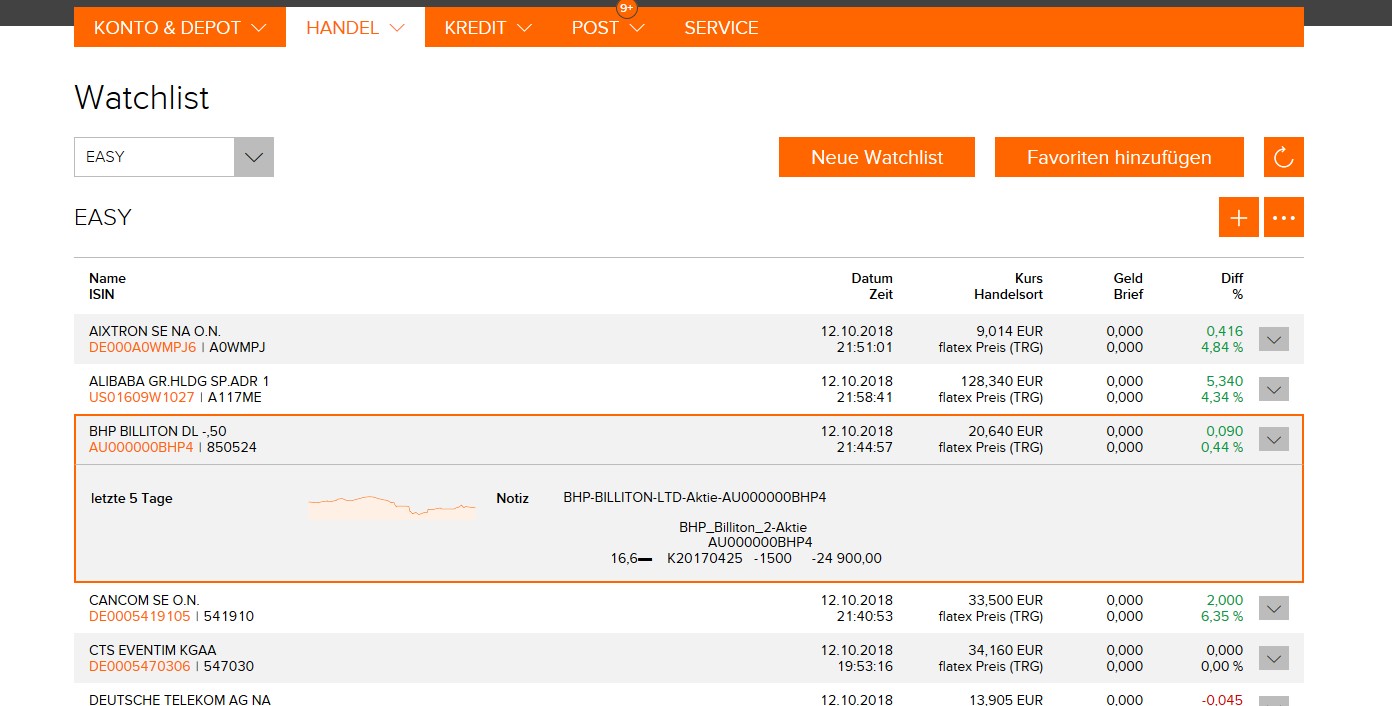This screenshot has width=1392, height=706.
Task: Click the Kurs Handelsort column header
Action: tap(1008, 286)
